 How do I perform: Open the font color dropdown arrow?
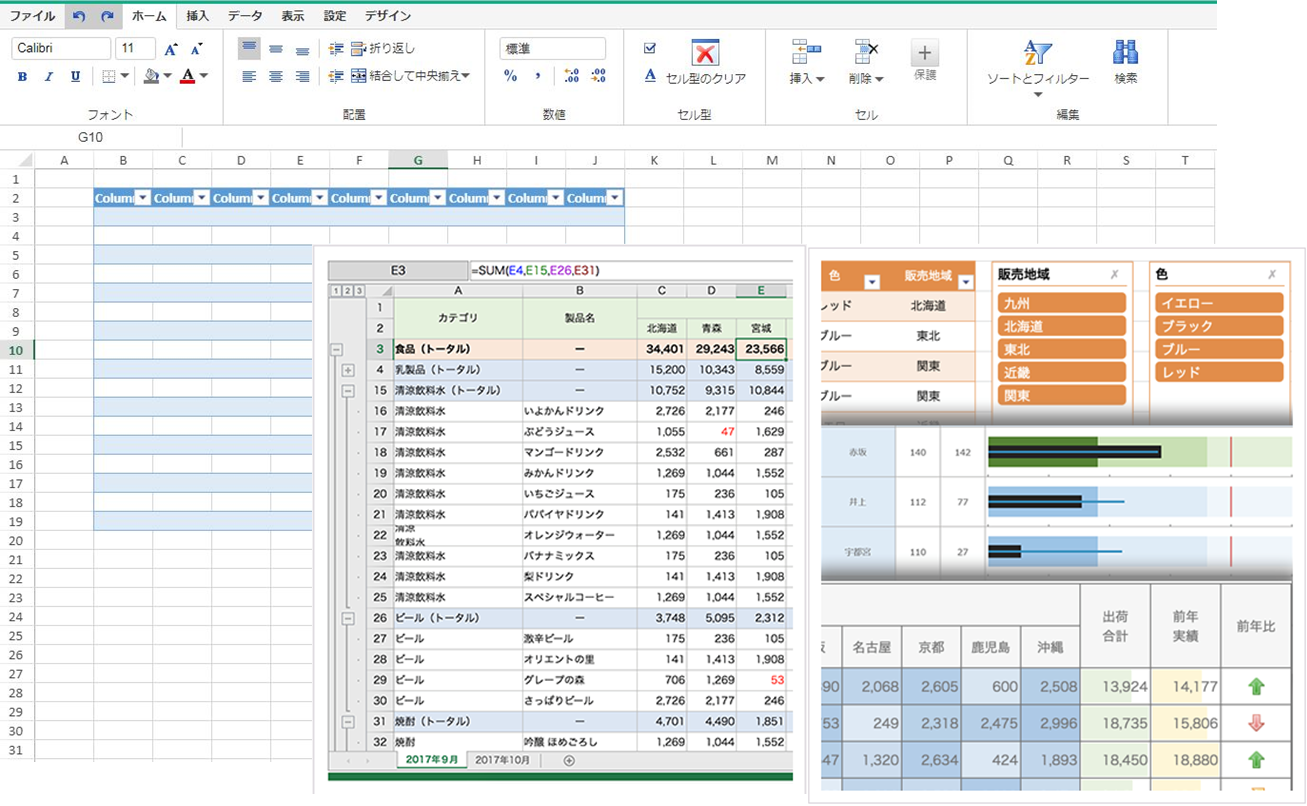coord(204,76)
